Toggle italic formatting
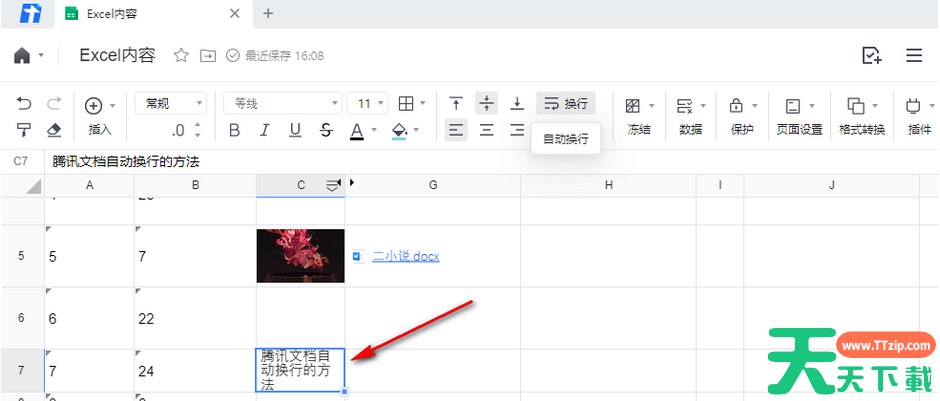 (x=264, y=130)
